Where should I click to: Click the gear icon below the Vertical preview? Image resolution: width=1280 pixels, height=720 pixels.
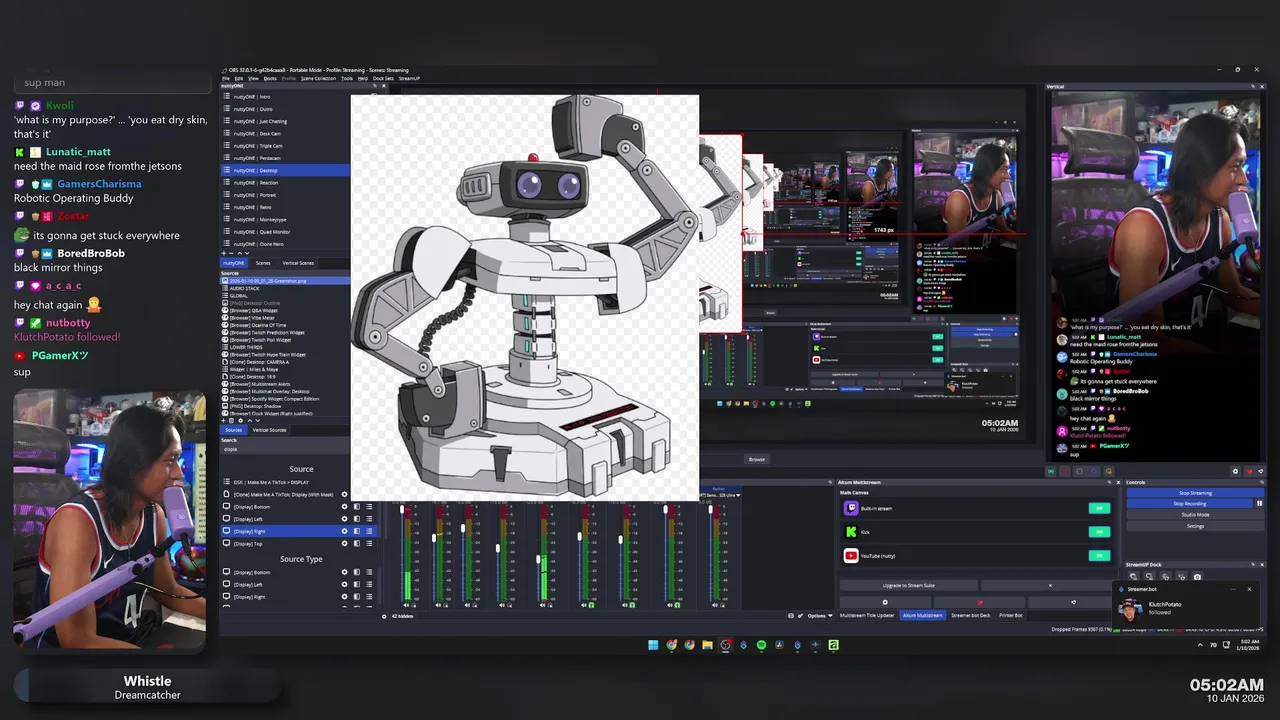pos(1235,471)
